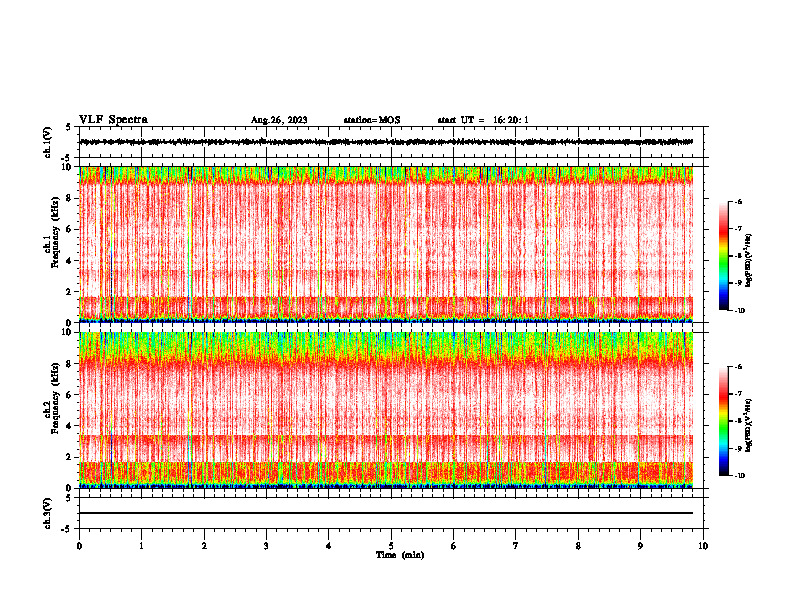Click the "0" tick on the time axis
Viewport: 792px width, 612px height.
pyautogui.click(x=79, y=546)
